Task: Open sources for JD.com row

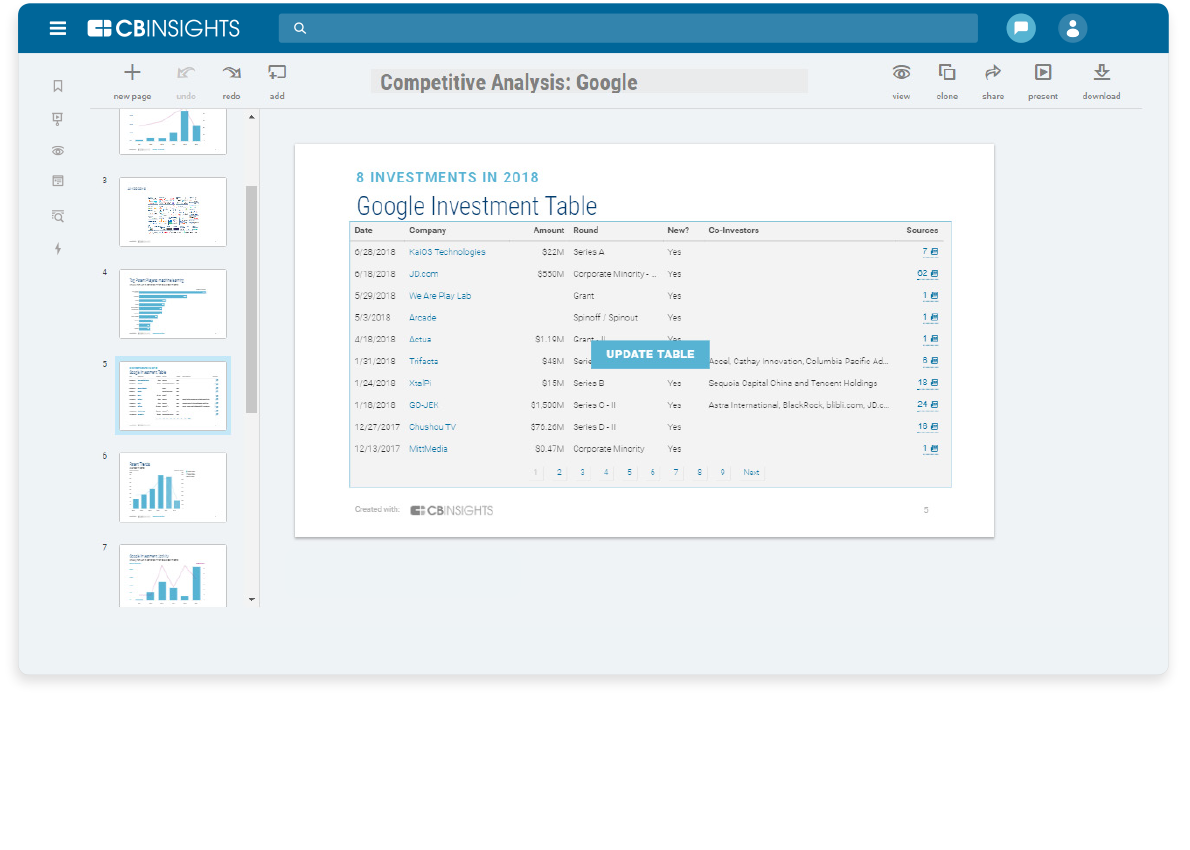Action: [927, 274]
